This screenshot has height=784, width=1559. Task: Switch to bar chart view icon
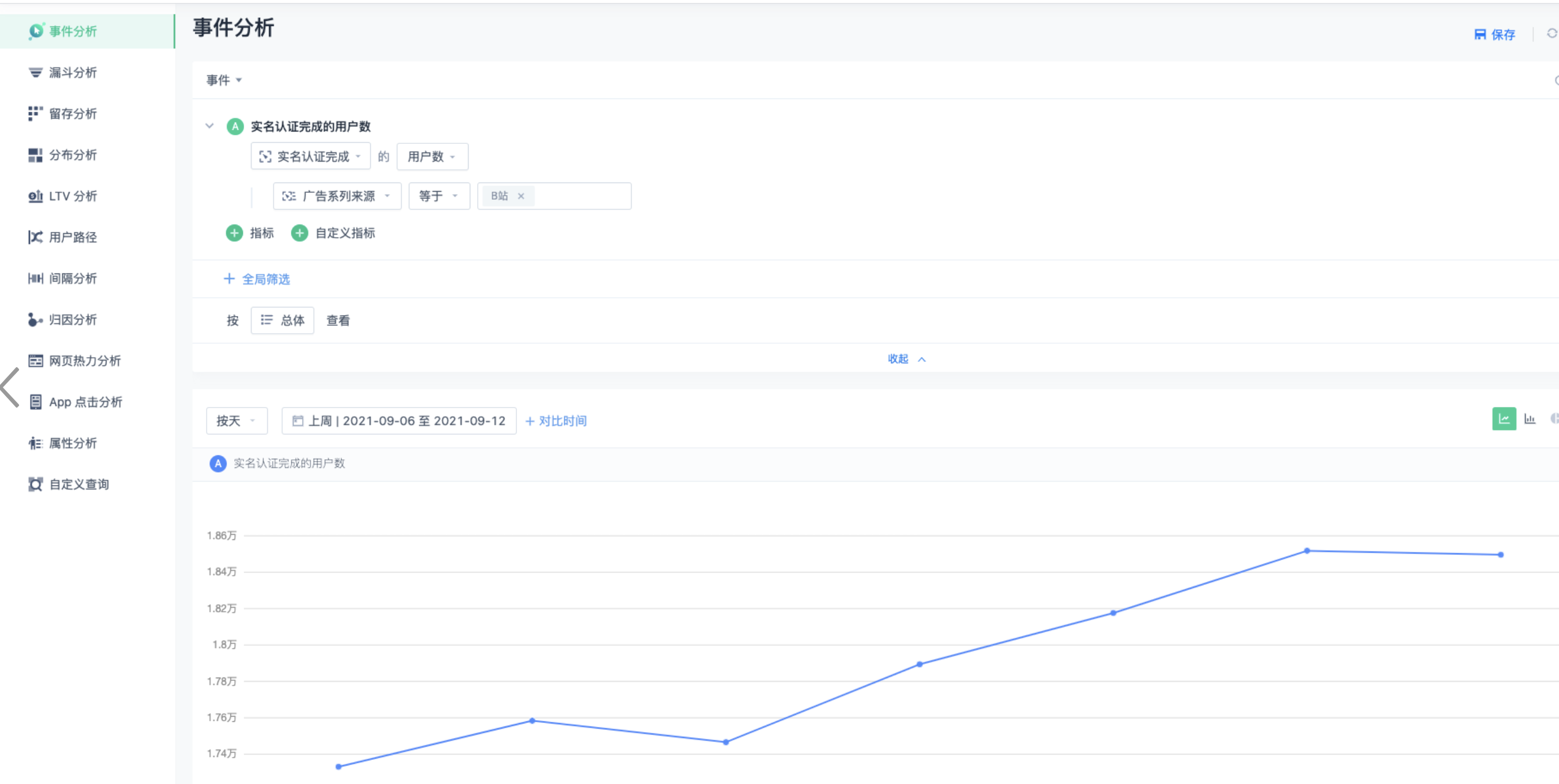point(1529,418)
